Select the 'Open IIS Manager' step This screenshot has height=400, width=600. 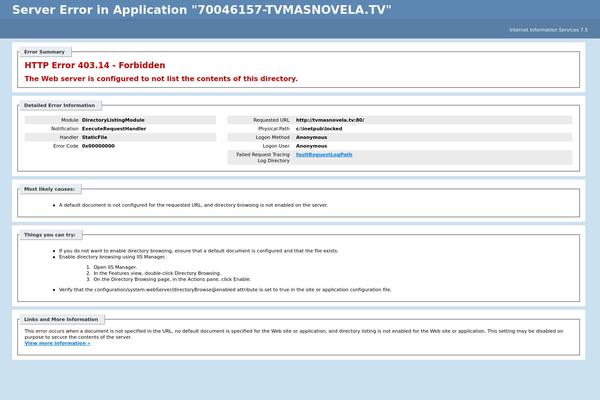point(115,267)
